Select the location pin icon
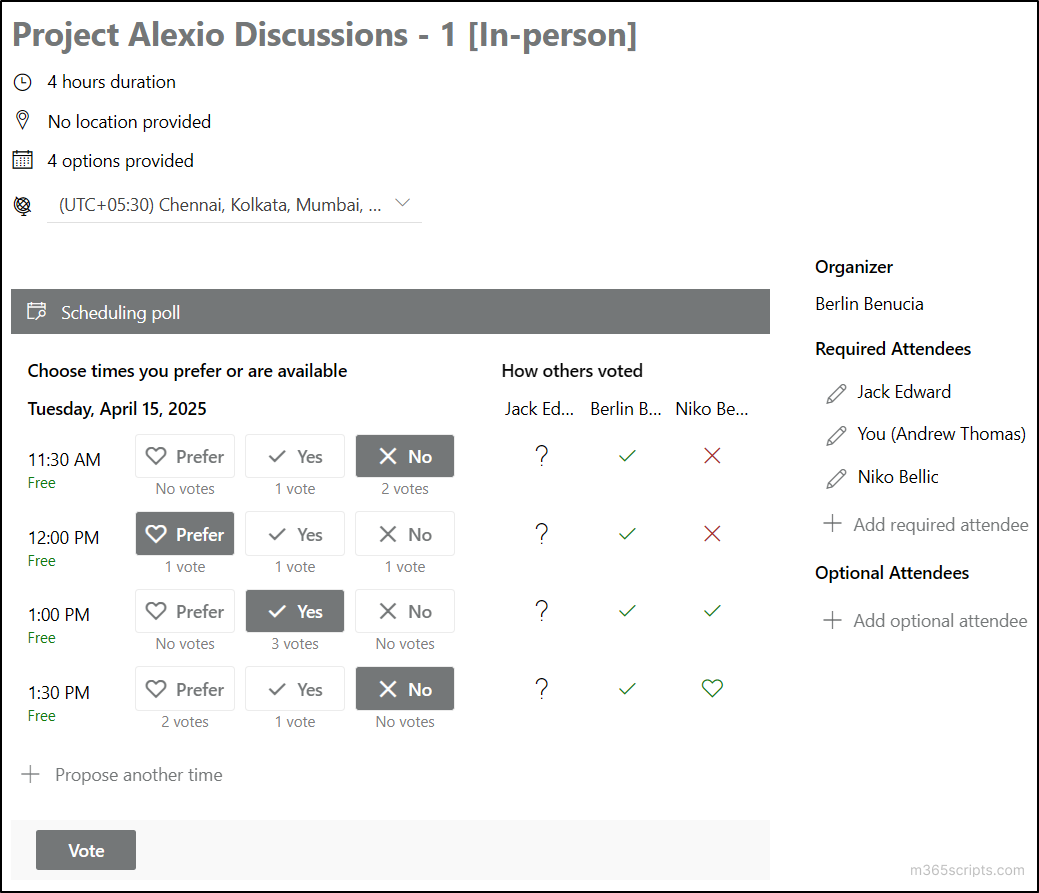Screen dimensions: 1039x893 tap(22, 120)
